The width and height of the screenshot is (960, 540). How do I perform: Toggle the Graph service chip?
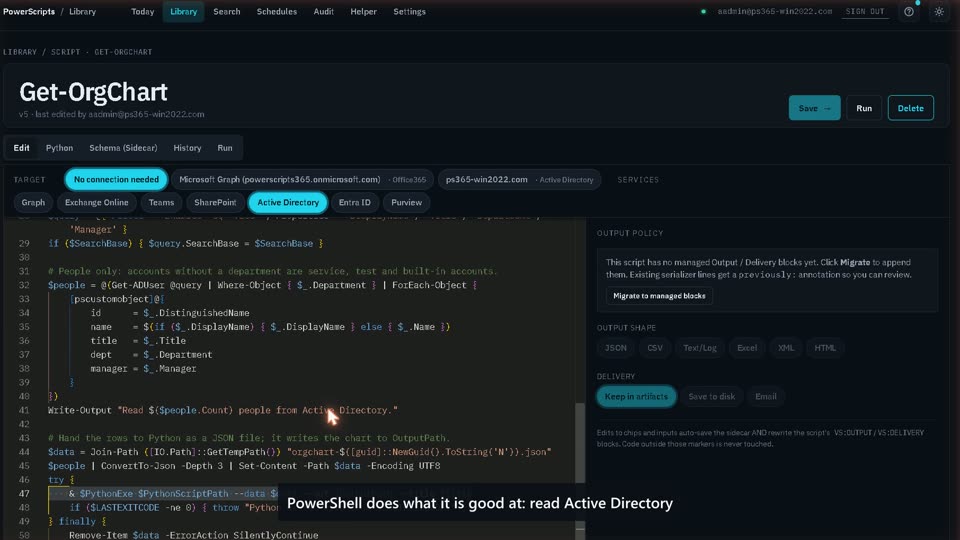[33, 203]
